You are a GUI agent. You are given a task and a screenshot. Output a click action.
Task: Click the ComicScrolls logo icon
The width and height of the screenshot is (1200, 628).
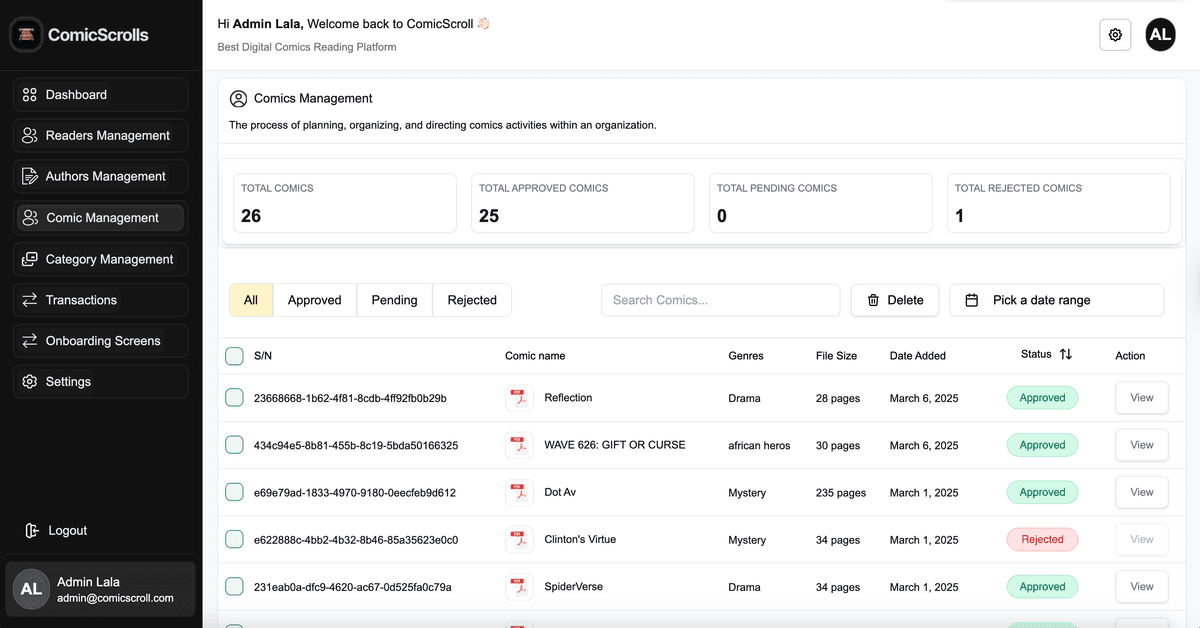click(x=25, y=33)
